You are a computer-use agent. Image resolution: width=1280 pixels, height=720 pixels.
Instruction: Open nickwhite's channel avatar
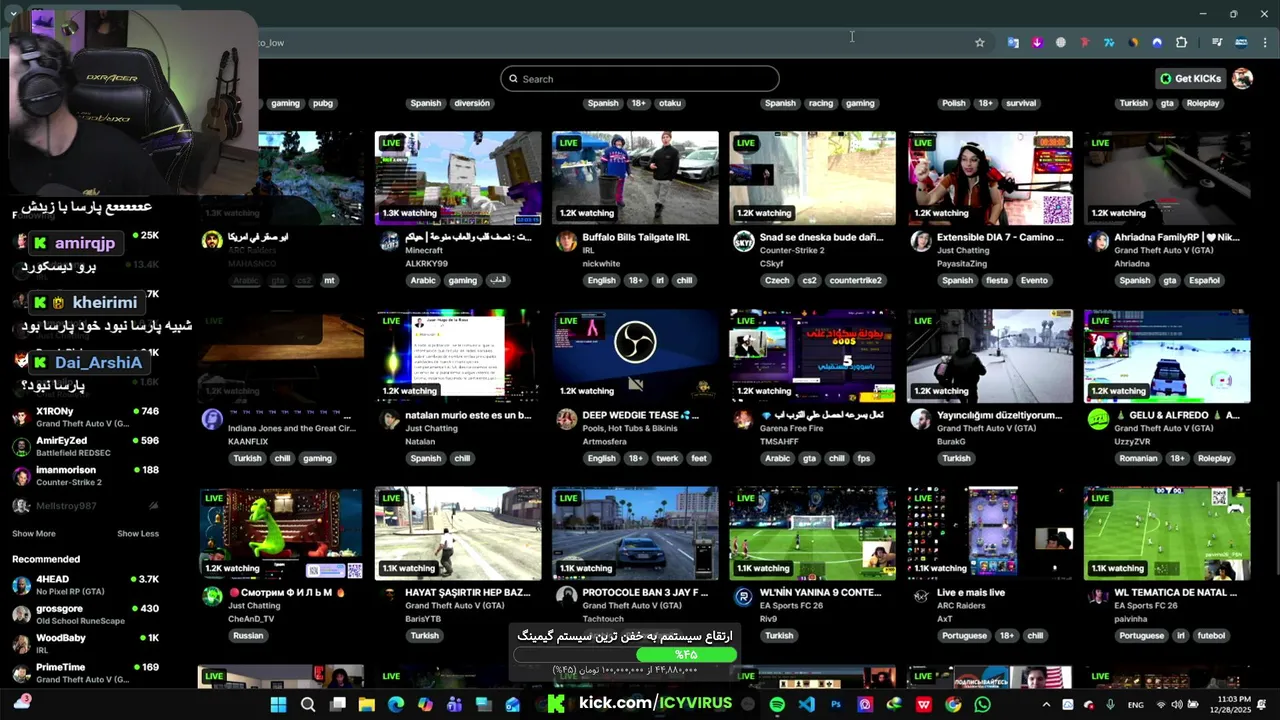point(566,241)
